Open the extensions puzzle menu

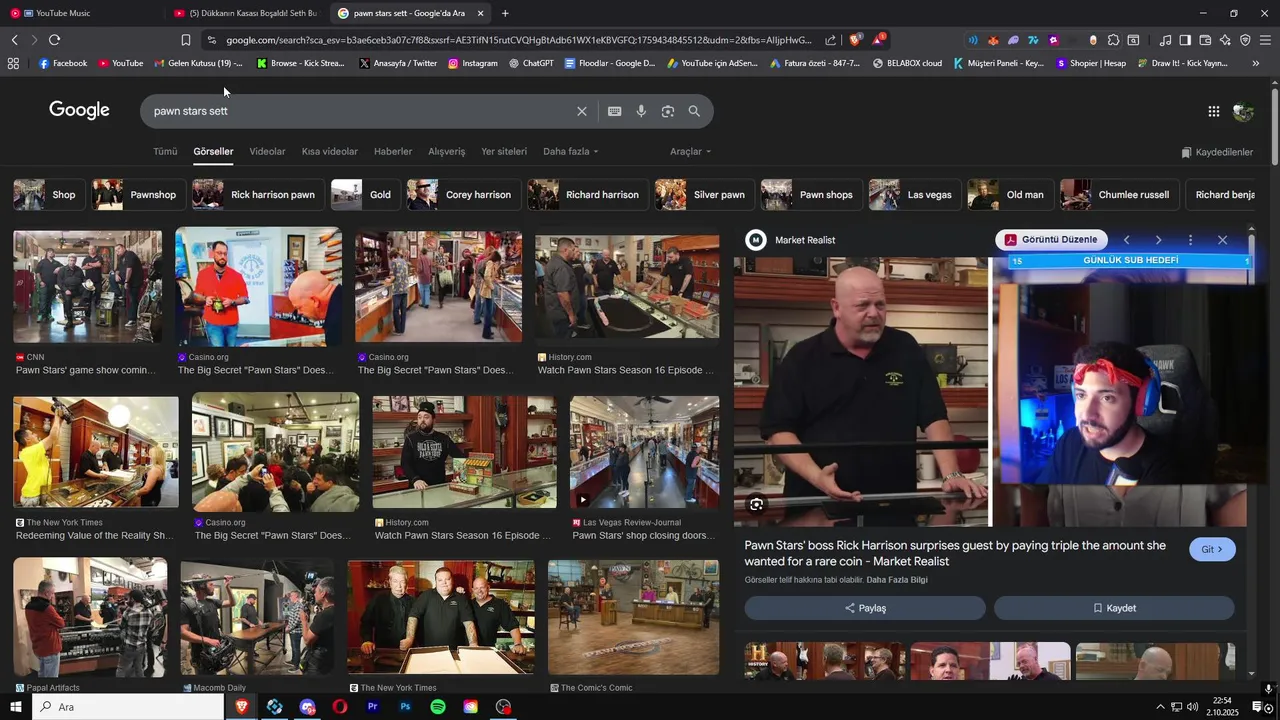(1113, 40)
